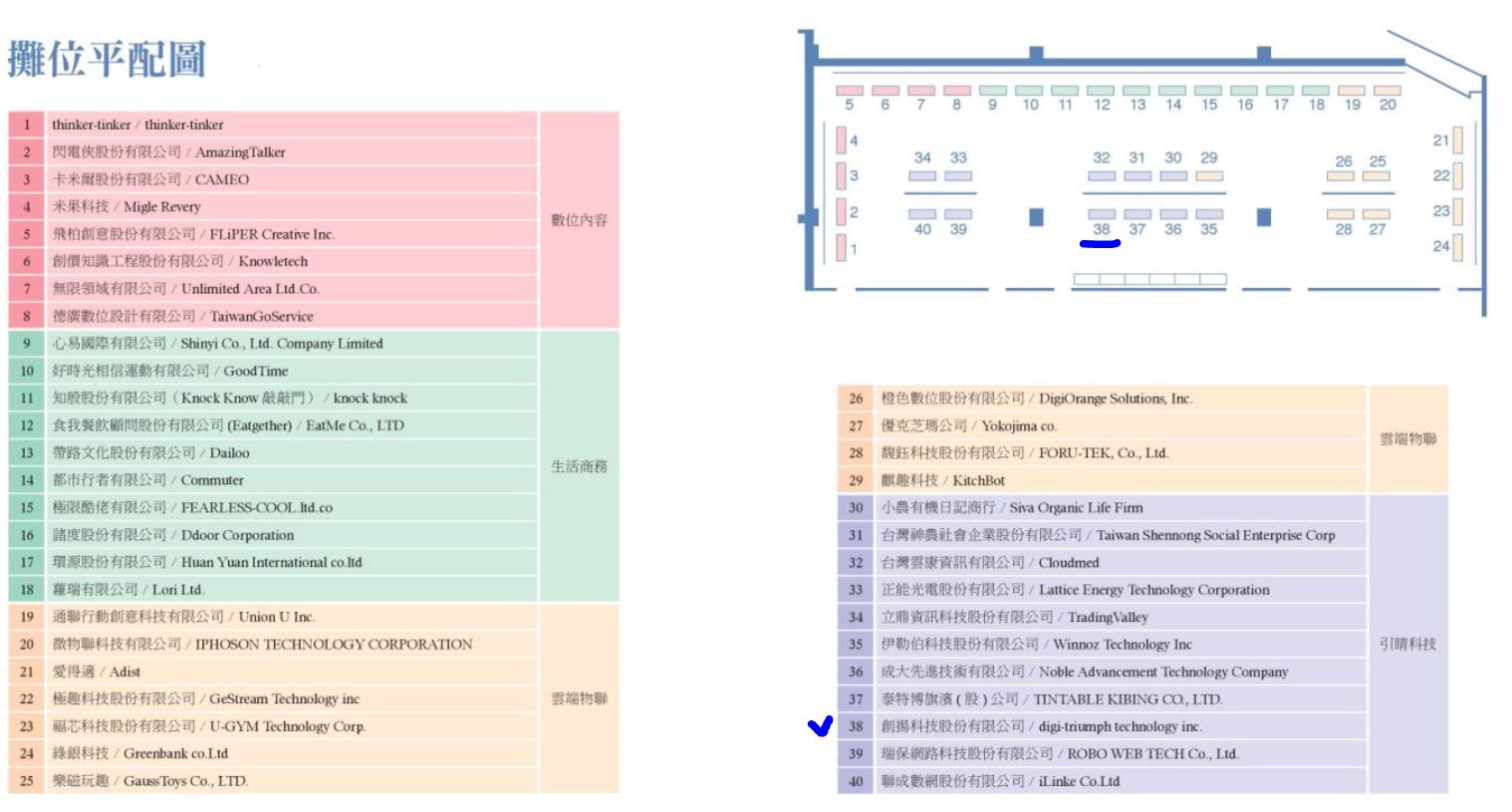Click booth 20 box on the map
1512x812 pixels.
point(1387,91)
